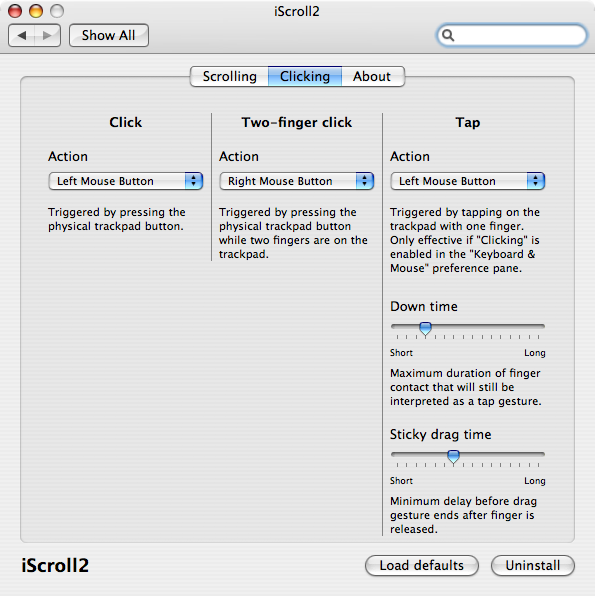Screen dimensions: 595x596
Task: Click the bold iScroll2 label at the bottom
Action: coord(55,565)
